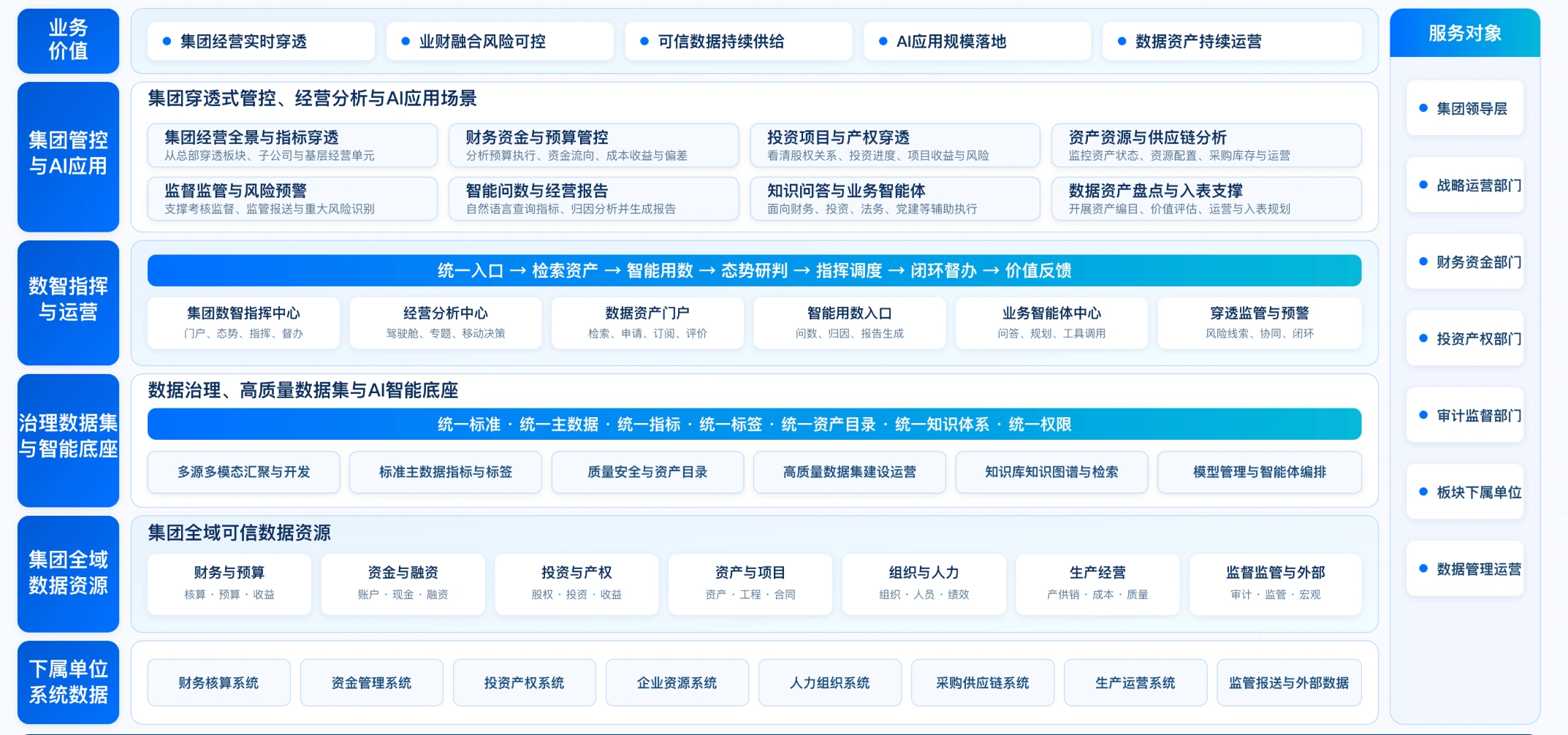Select 穿透监管与预警 card

point(1260,322)
